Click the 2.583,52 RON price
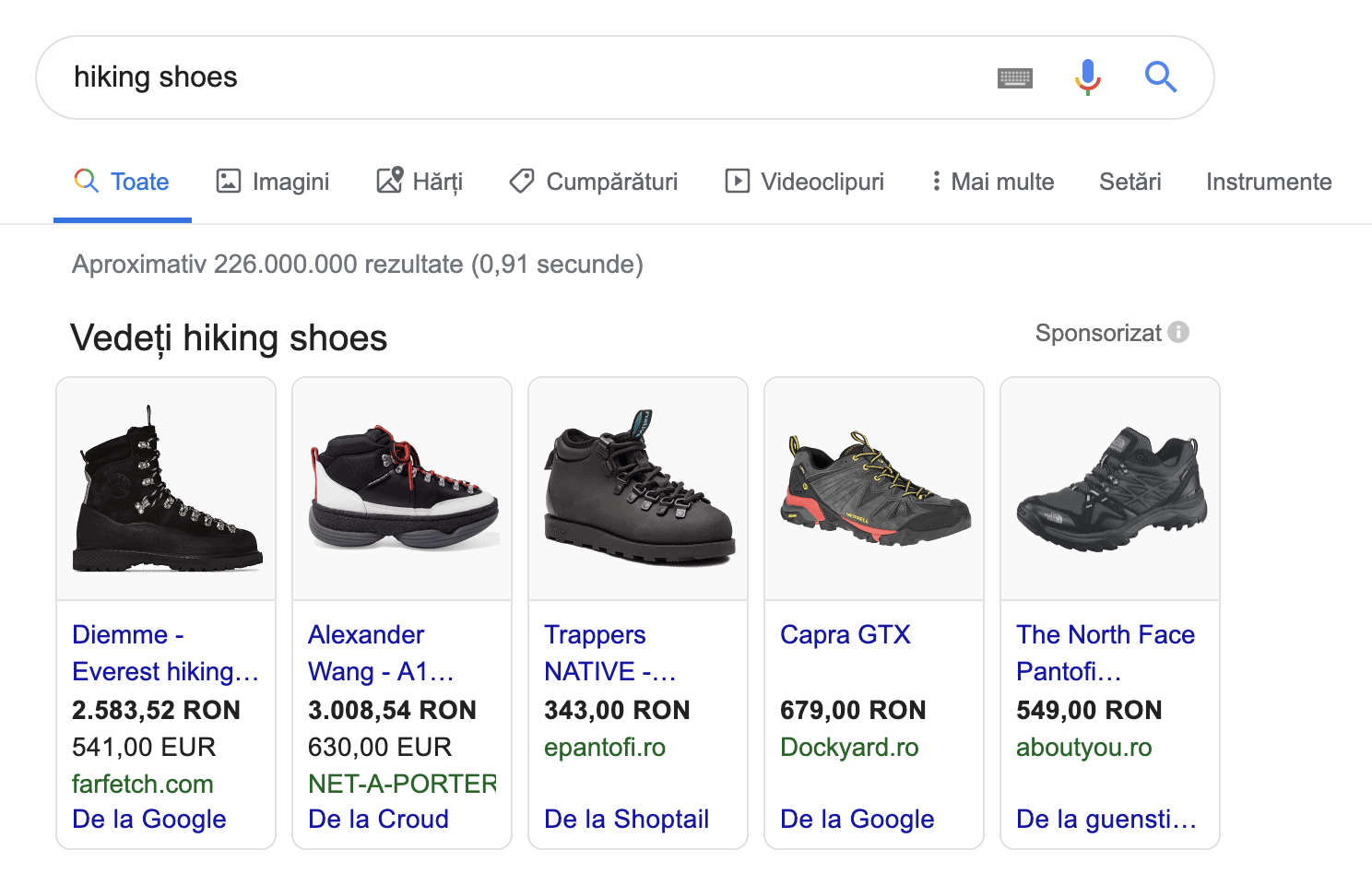Image resolution: width=1372 pixels, height=885 pixels. point(157,710)
